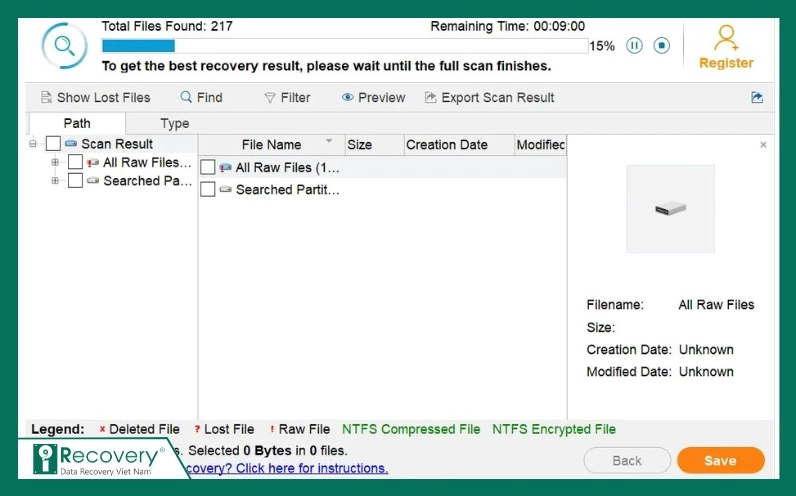Click the share/export icon at toolbar right
796x496 pixels.
point(757,97)
